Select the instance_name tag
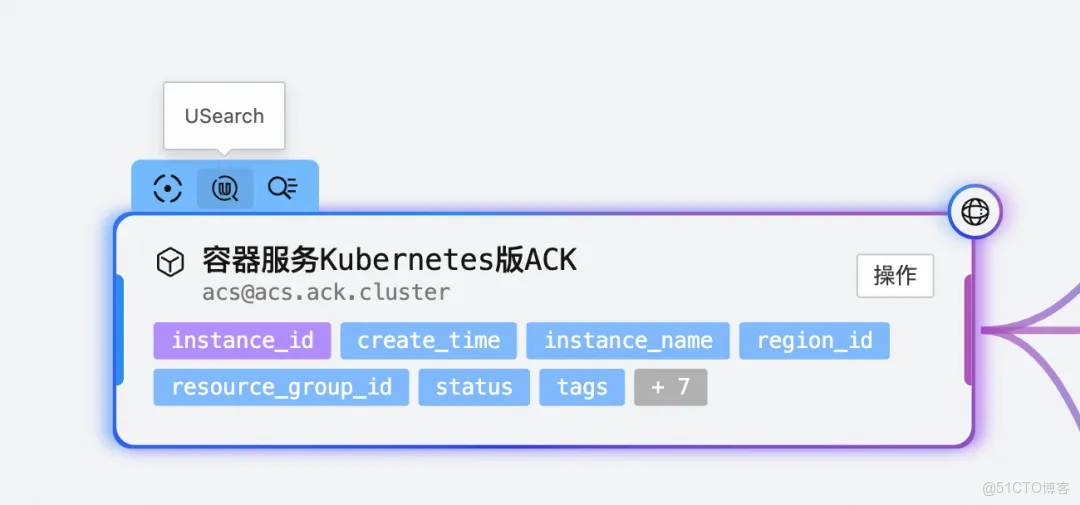 click(x=628, y=340)
